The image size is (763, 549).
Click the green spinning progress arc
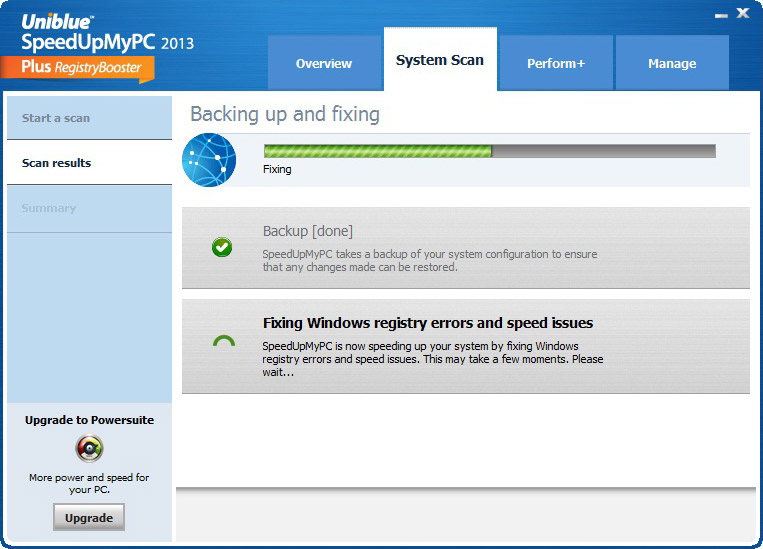pos(224,340)
